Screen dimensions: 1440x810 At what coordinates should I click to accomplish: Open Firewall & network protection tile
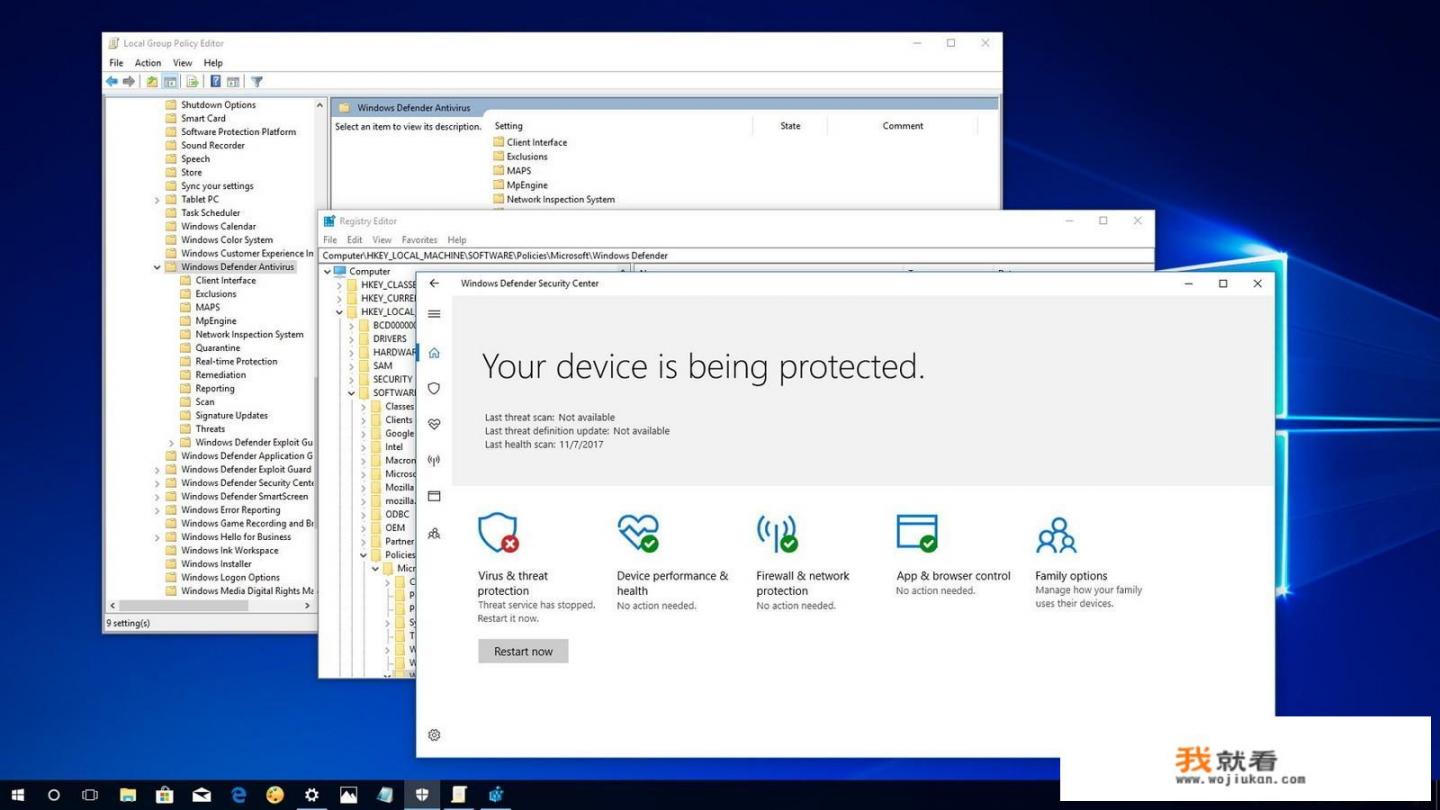[x=803, y=561]
